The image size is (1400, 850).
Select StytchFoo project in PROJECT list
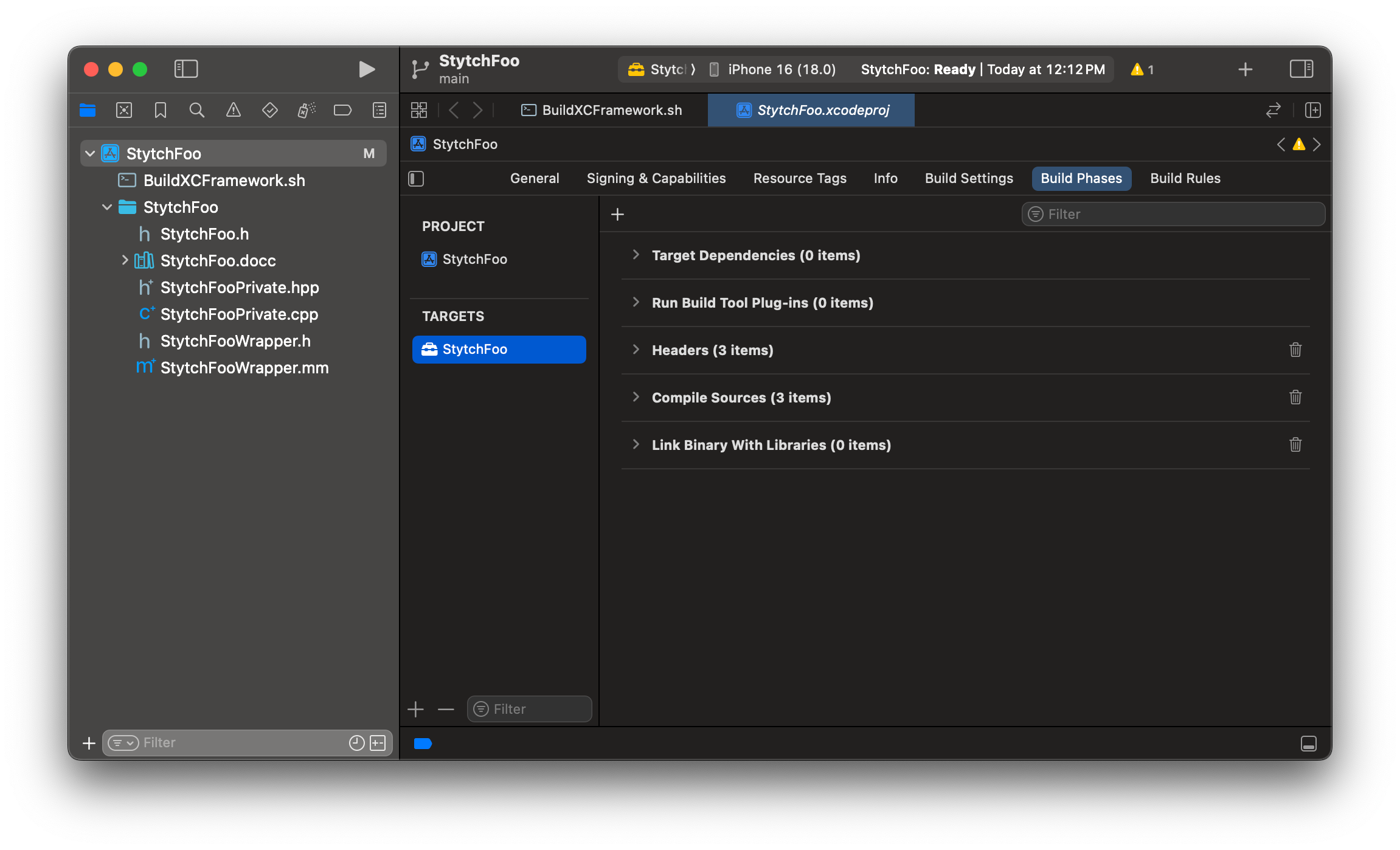[474, 259]
